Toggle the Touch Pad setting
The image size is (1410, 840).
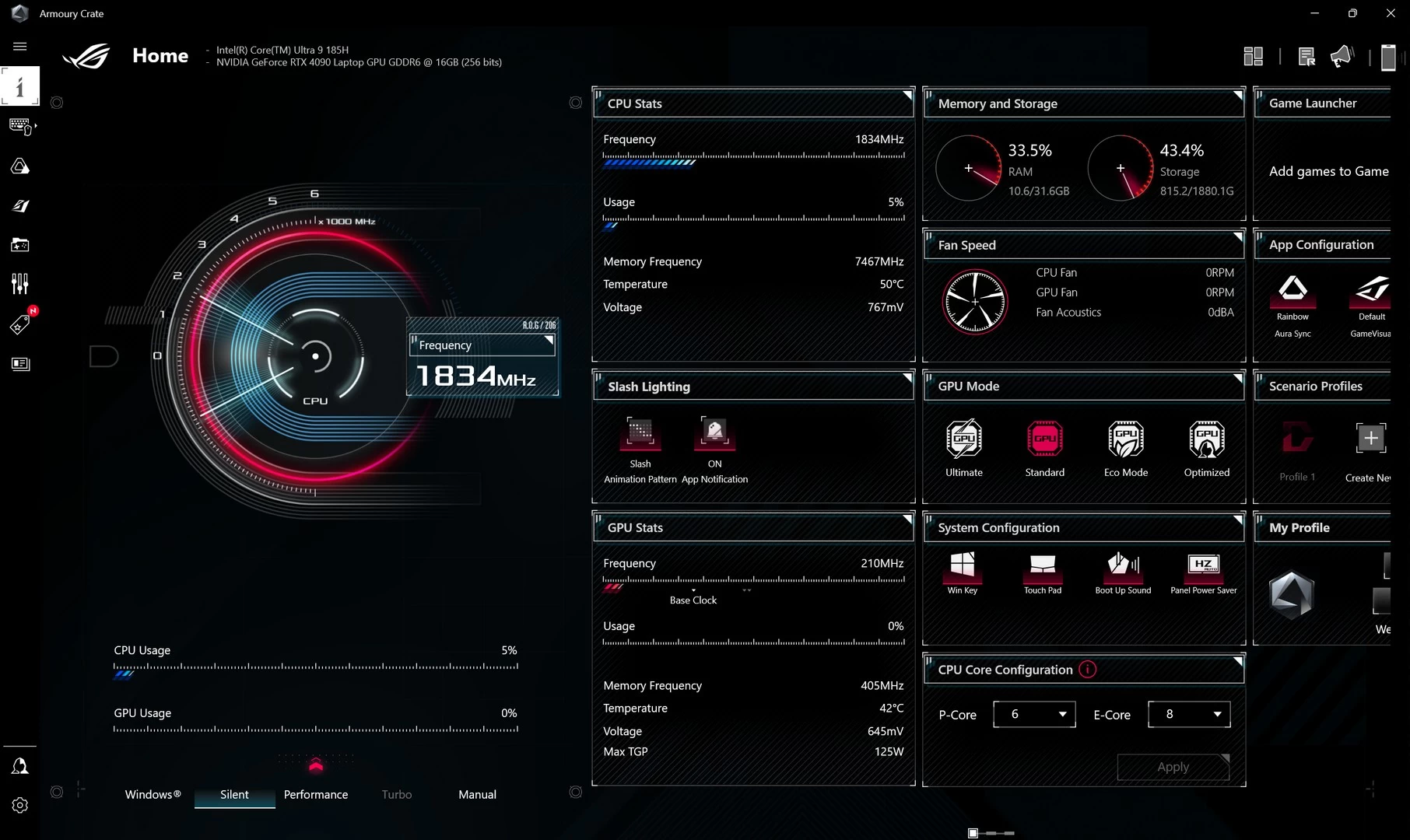click(x=1043, y=565)
